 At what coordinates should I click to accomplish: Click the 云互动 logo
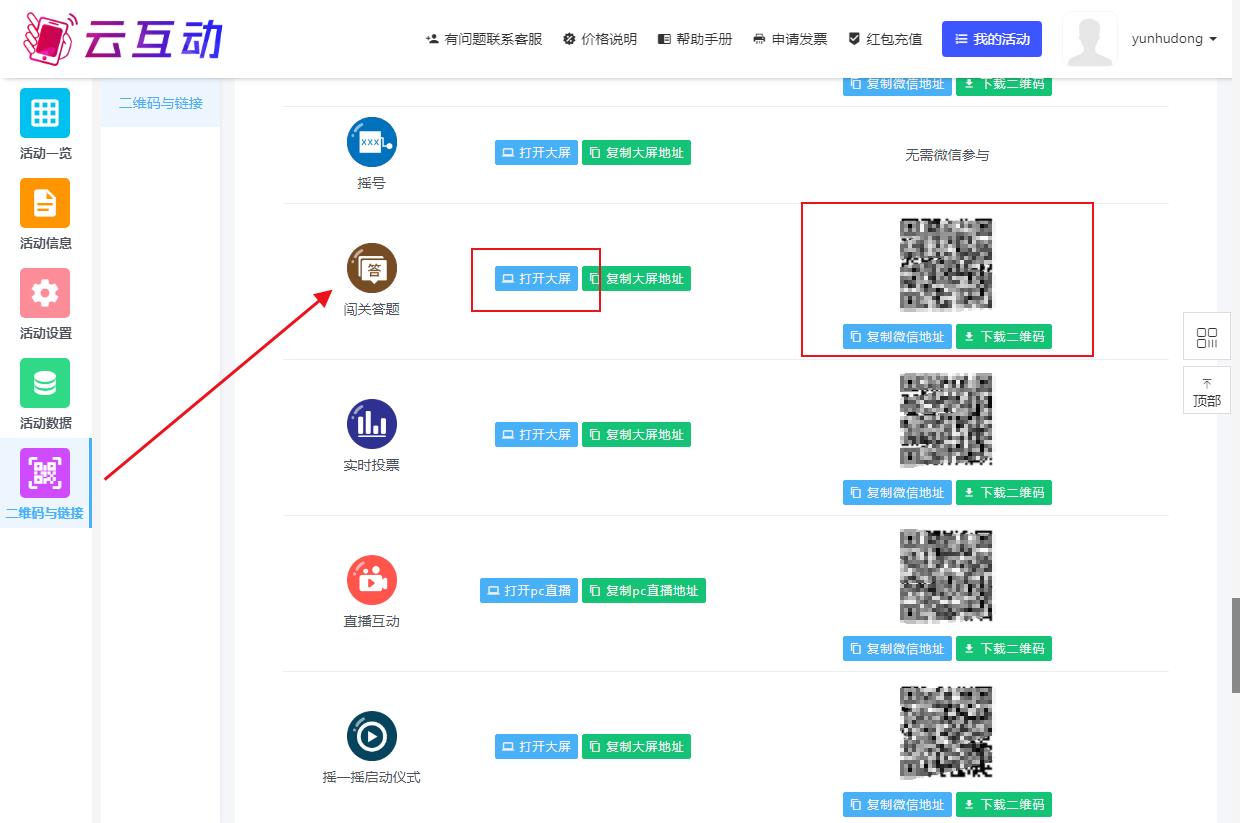pos(122,38)
